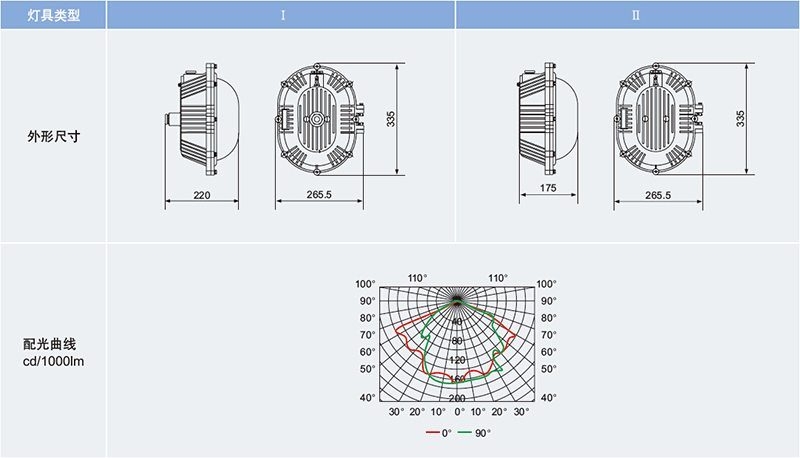This screenshot has height=458, width=800.
Task: Click the 265.5 dimension under type II
Action: click(658, 195)
